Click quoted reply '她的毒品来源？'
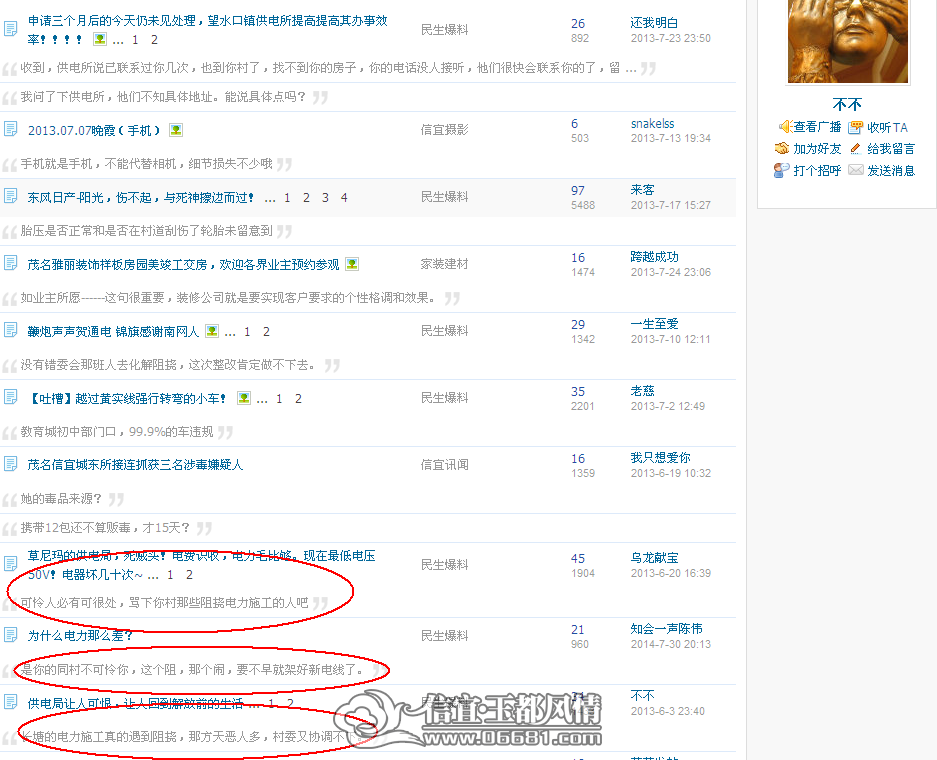The width and height of the screenshot is (937, 760). (x=61, y=498)
